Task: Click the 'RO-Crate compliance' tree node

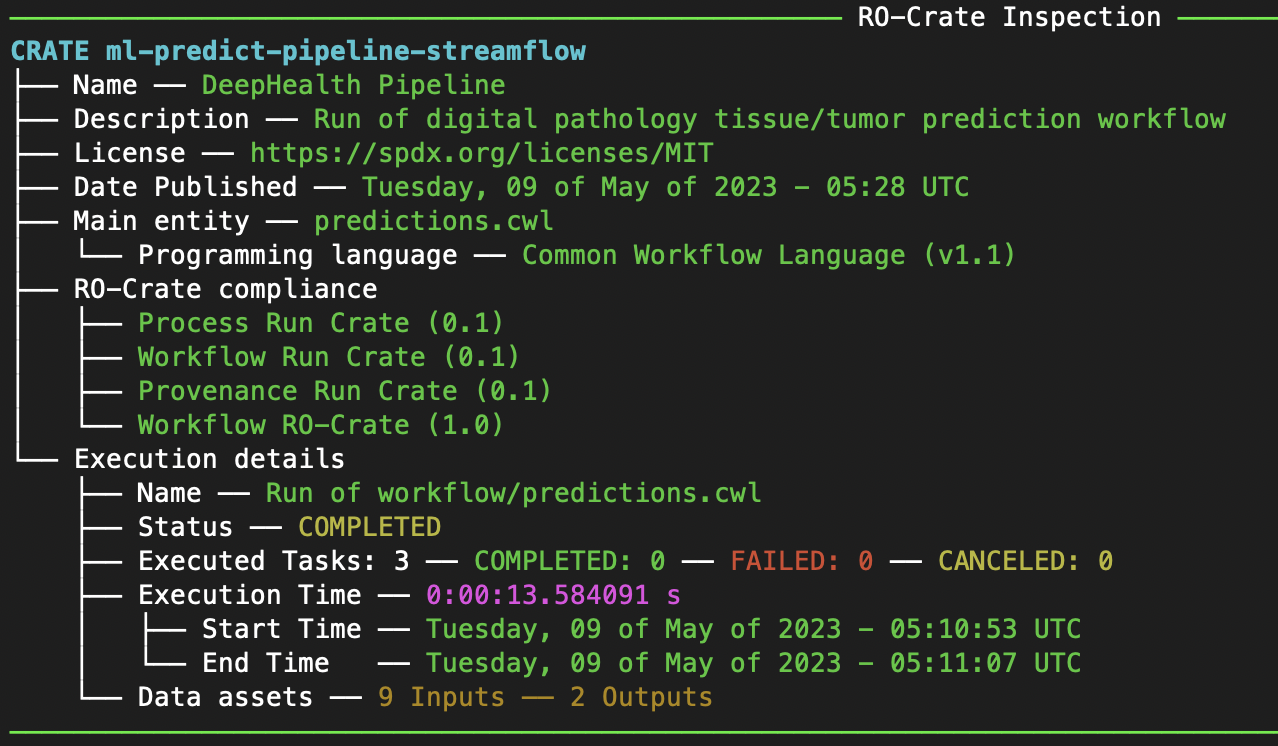Action: (226, 289)
